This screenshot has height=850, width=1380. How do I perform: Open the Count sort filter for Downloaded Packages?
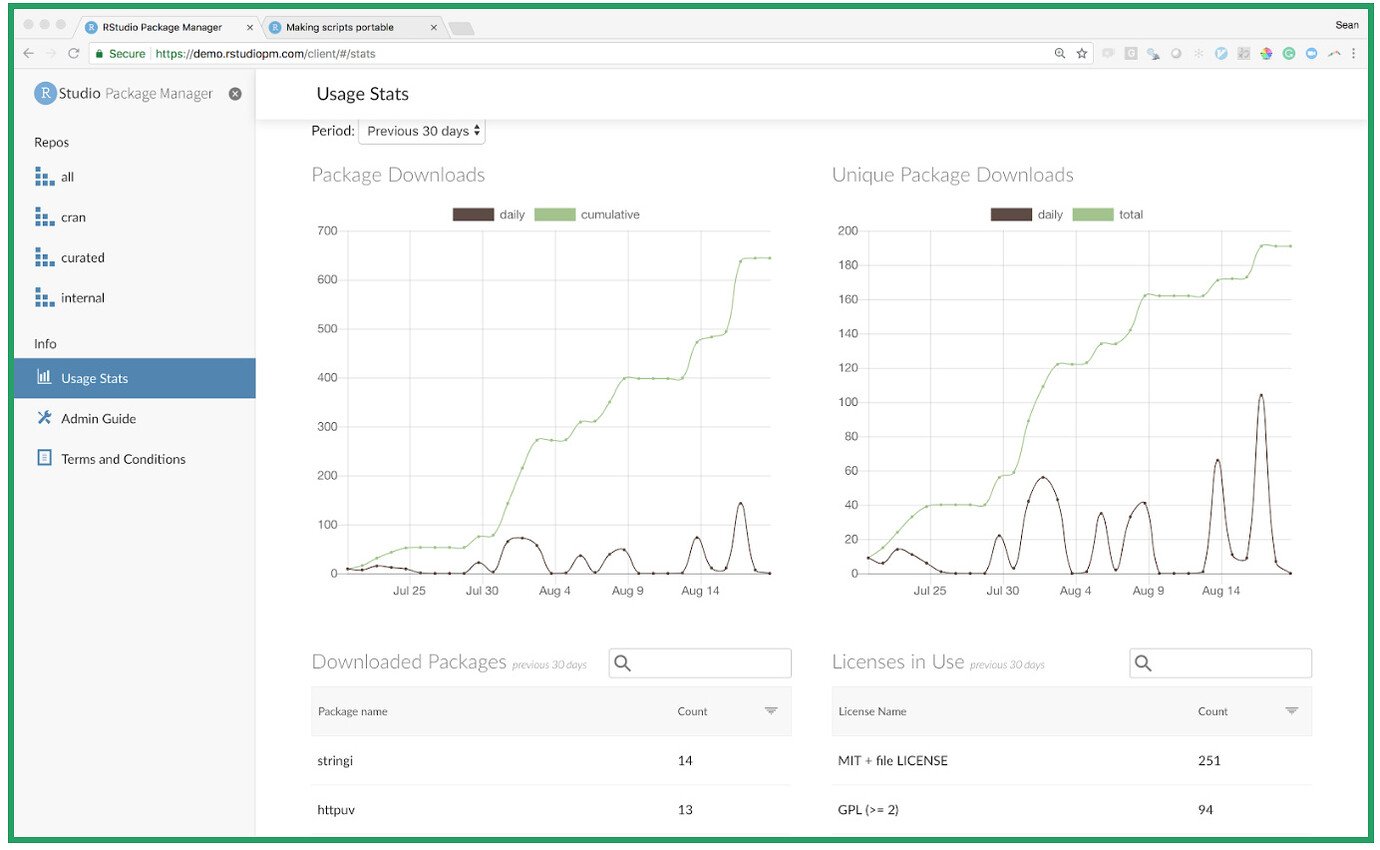click(770, 710)
